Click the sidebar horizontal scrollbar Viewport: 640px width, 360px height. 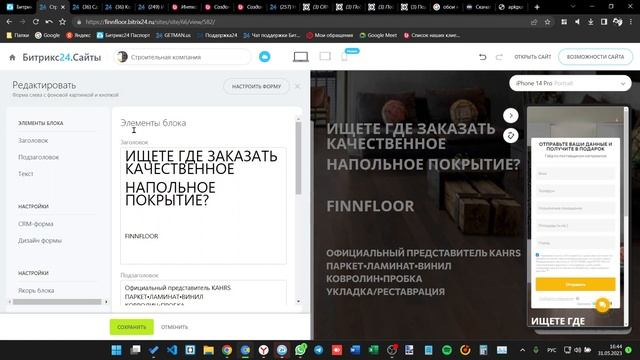coord(57,302)
